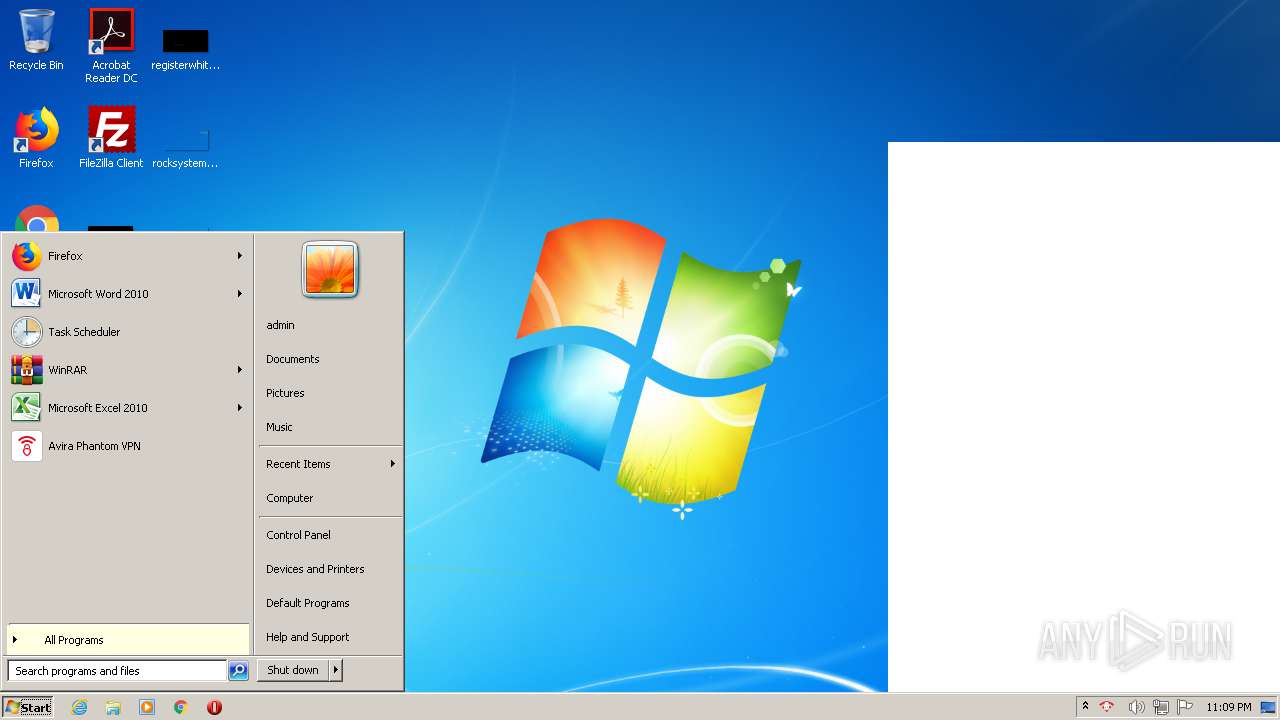Open Music from the Start menu
Screen dimensions: 1280x720
point(279,427)
